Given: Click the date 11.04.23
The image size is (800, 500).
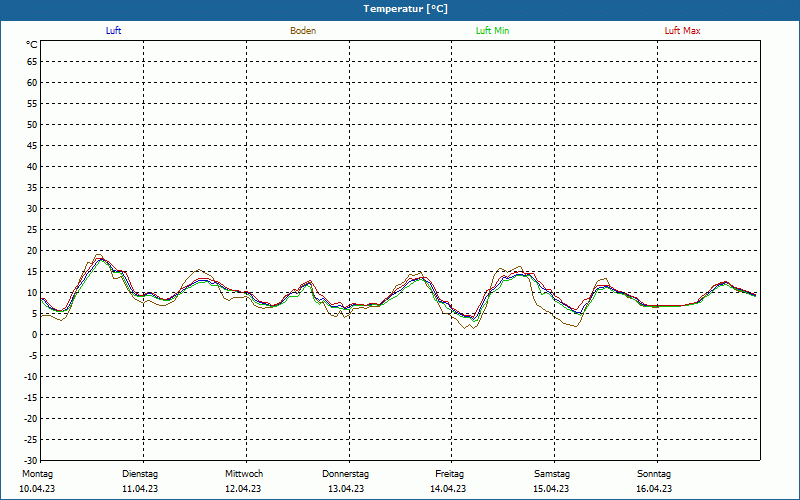Looking at the screenshot, I should (140, 489).
